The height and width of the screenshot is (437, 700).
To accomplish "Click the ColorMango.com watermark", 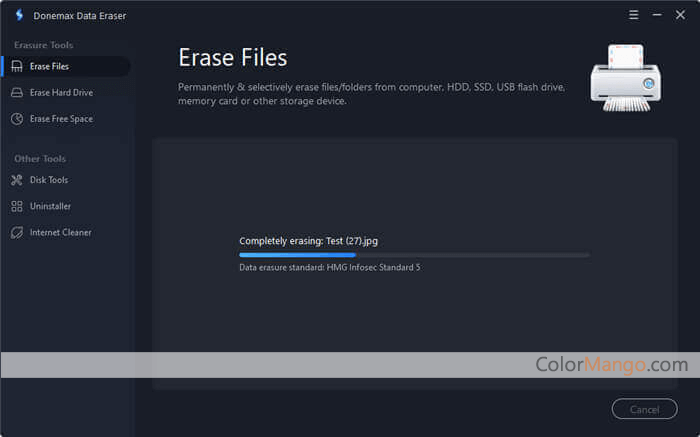I will click(x=611, y=365).
